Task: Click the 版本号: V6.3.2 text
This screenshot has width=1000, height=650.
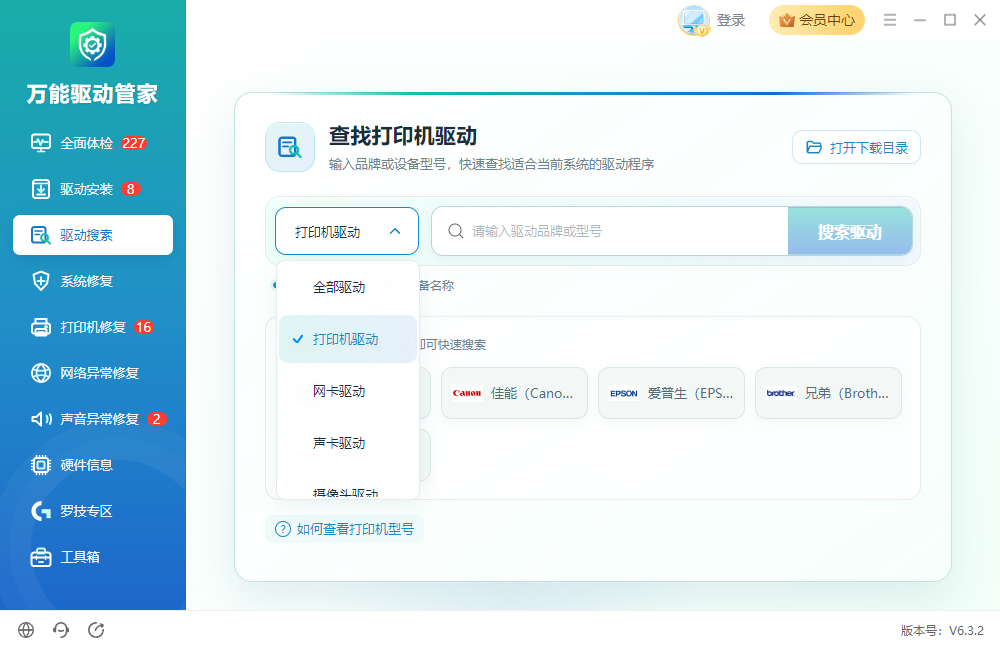Action: pos(942,630)
